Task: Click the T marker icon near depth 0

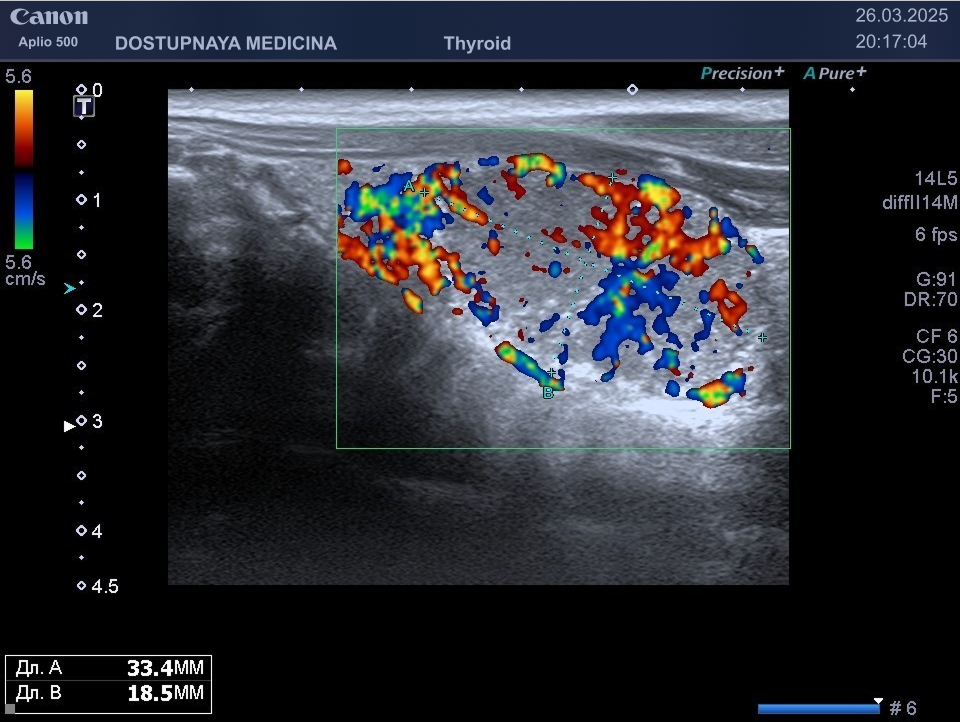Action: point(86,107)
